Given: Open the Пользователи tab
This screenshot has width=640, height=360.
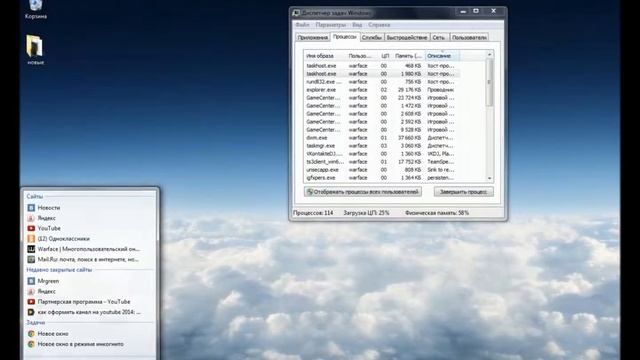Looking at the screenshot, I should (x=469, y=38).
